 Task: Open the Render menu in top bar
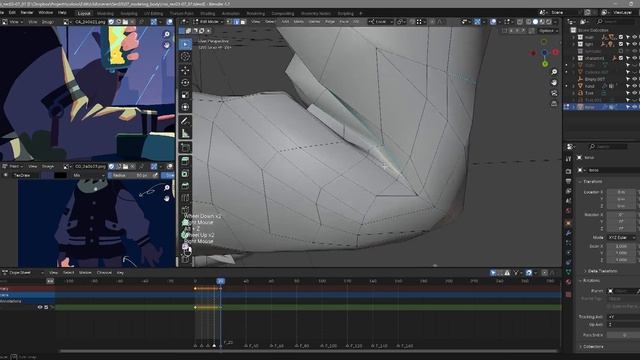pyautogui.click(x=27, y=13)
